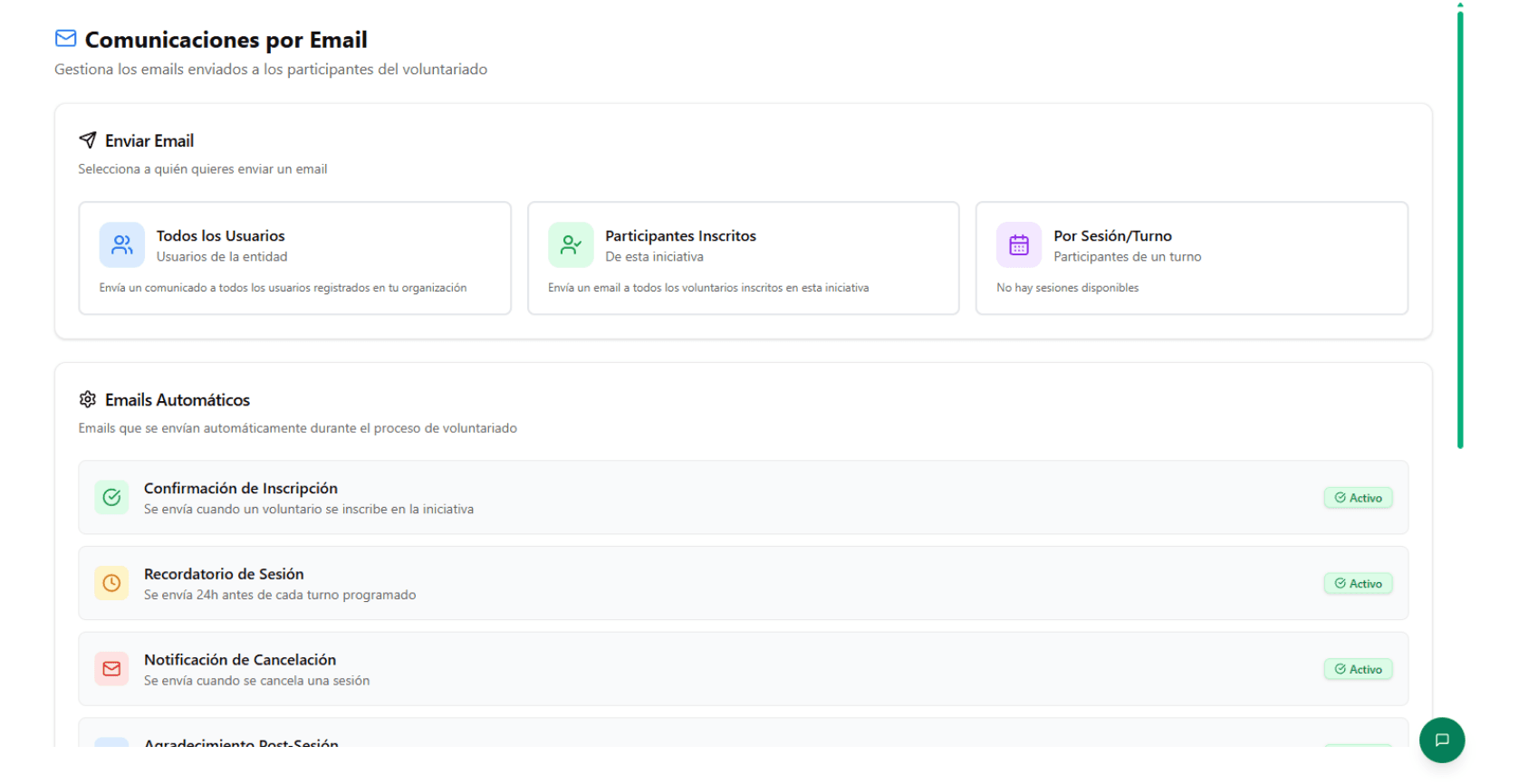Click 'Emails que se envían automáticamente' description
Screen dimensions: 1519x784
point(298,428)
